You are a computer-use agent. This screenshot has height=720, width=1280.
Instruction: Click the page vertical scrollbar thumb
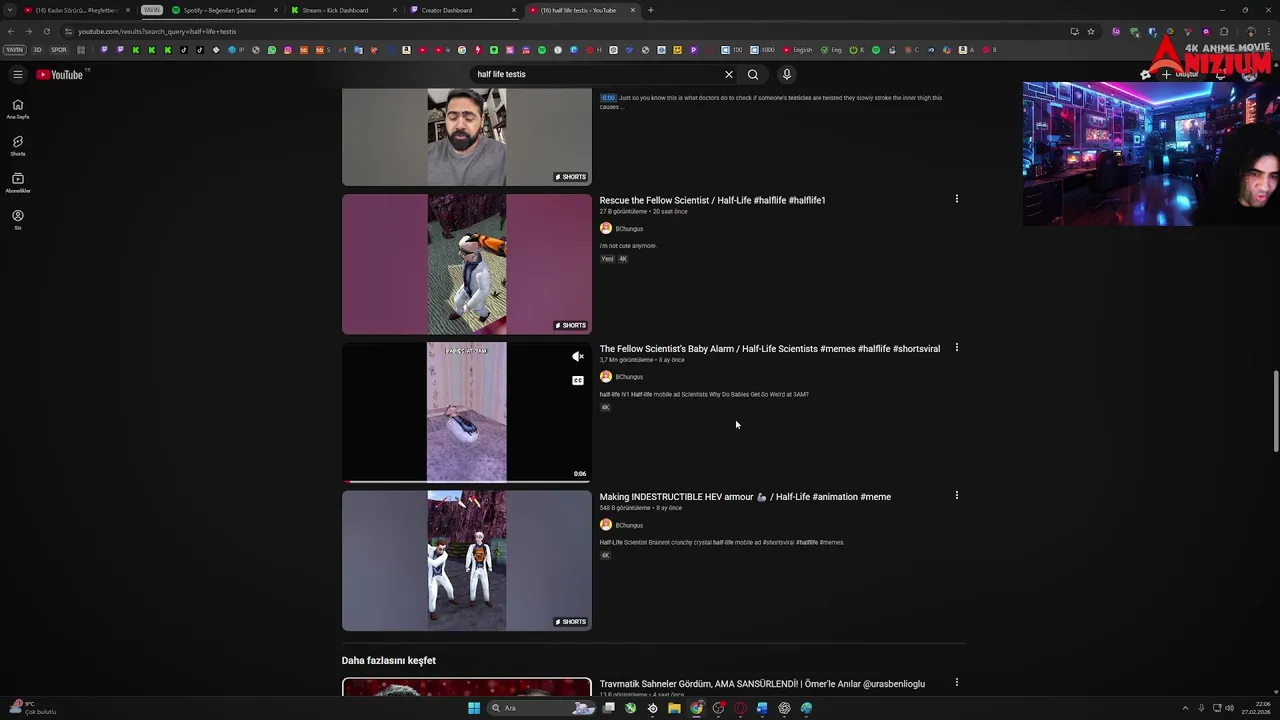tap(1275, 411)
